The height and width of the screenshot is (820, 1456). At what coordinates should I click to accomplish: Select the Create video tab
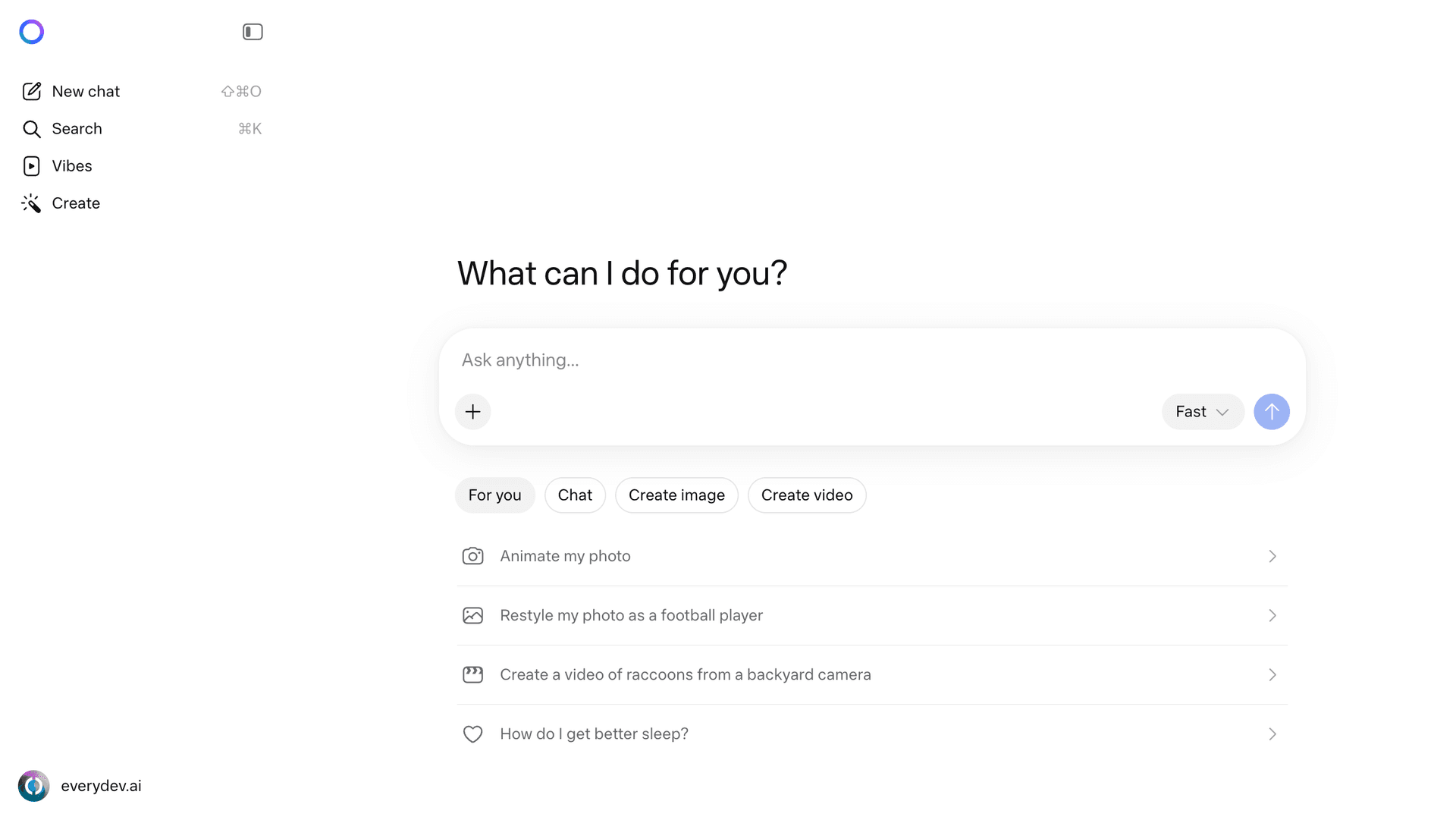(x=807, y=495)
